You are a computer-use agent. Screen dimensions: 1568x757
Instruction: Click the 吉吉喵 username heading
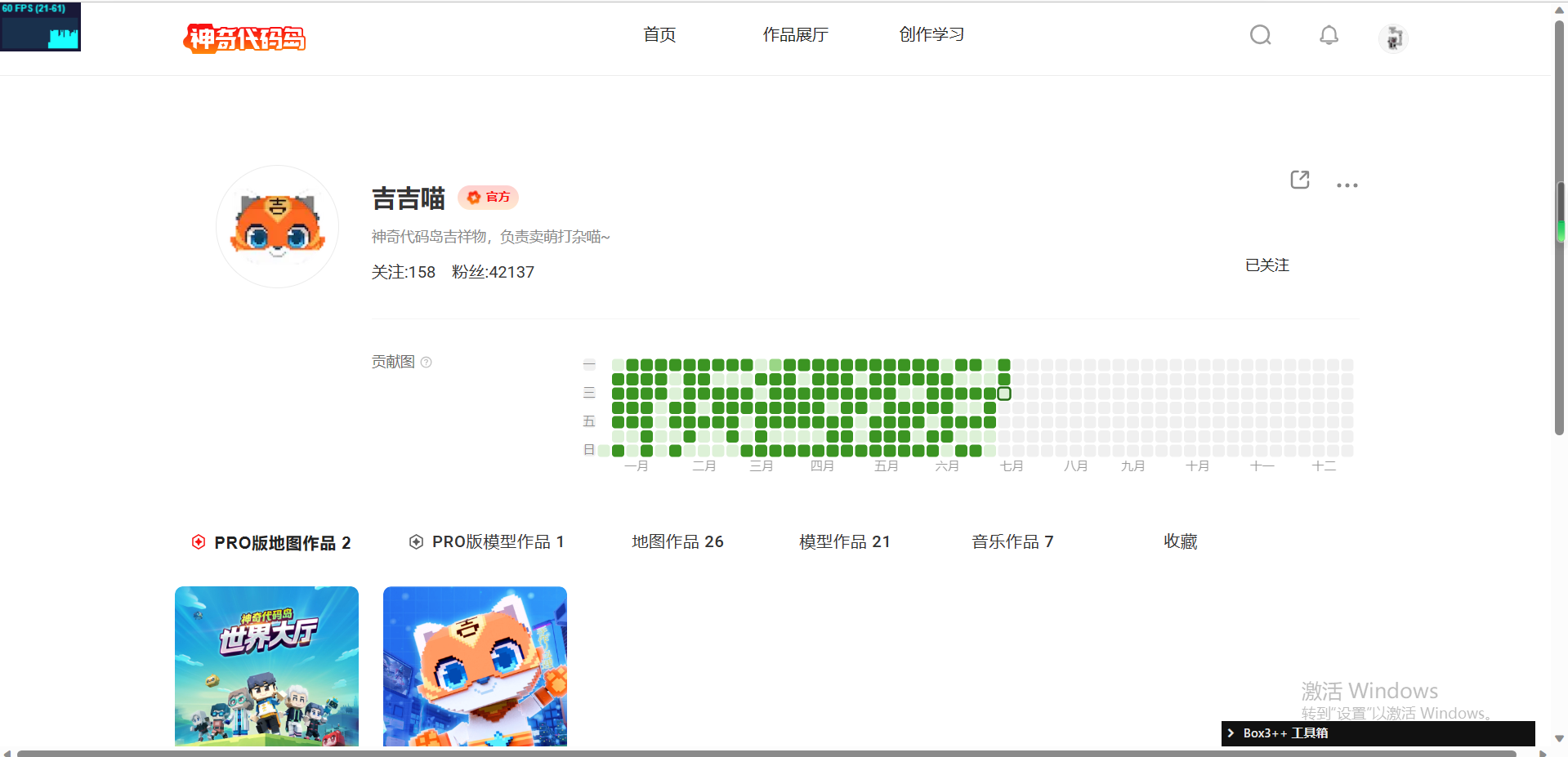(x=409, y=198)
